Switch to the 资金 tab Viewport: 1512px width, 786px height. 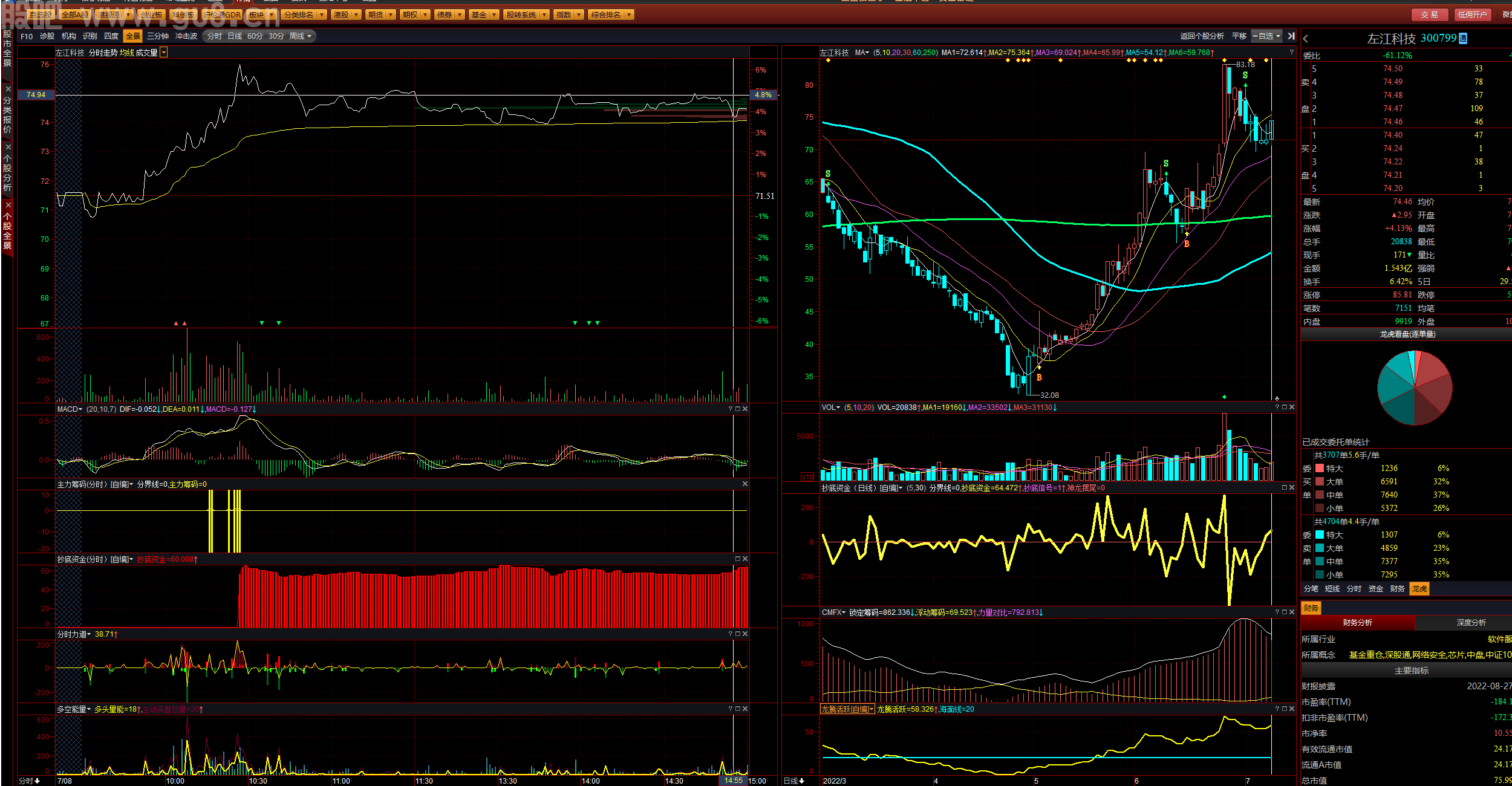pos(1376,589)
